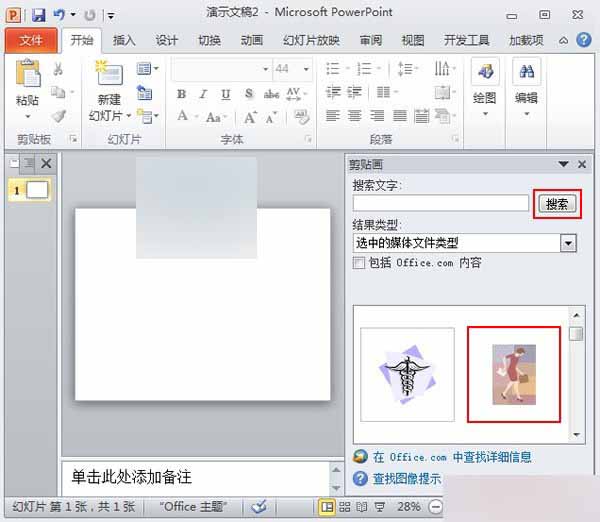Switch to the 设计 Design tab
Viewport: 600px width, 522px height.
[166, 40]
